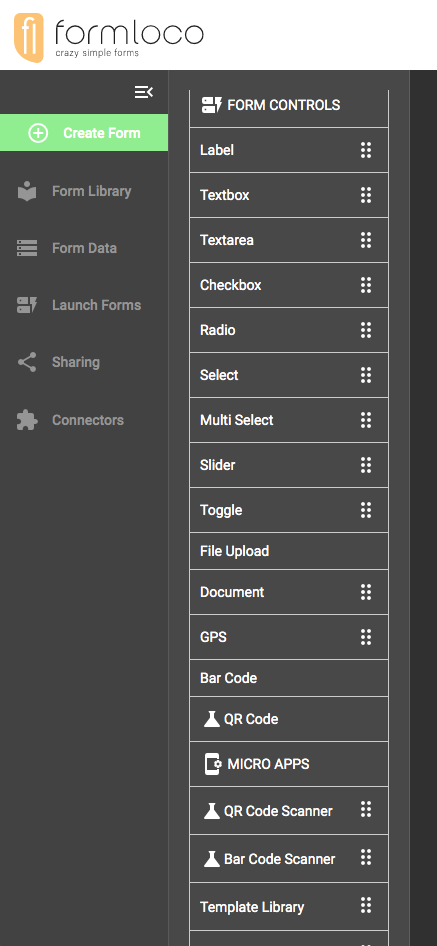The height and width of the screenshot is (946, 437).
Task: Select the Radio form control
Action: coord(289,330)
